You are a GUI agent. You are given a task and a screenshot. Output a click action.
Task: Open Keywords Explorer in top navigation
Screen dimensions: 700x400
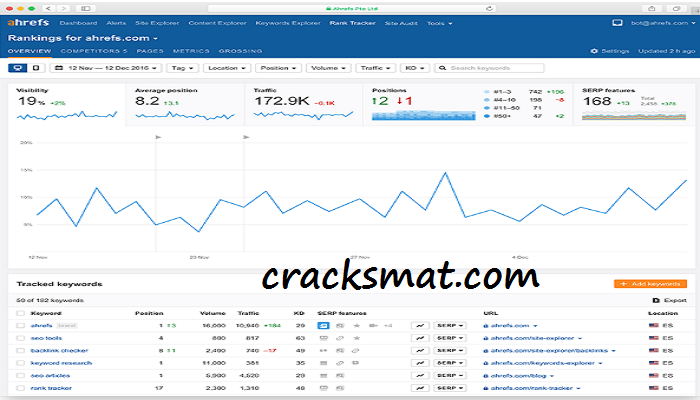[288, 23]
